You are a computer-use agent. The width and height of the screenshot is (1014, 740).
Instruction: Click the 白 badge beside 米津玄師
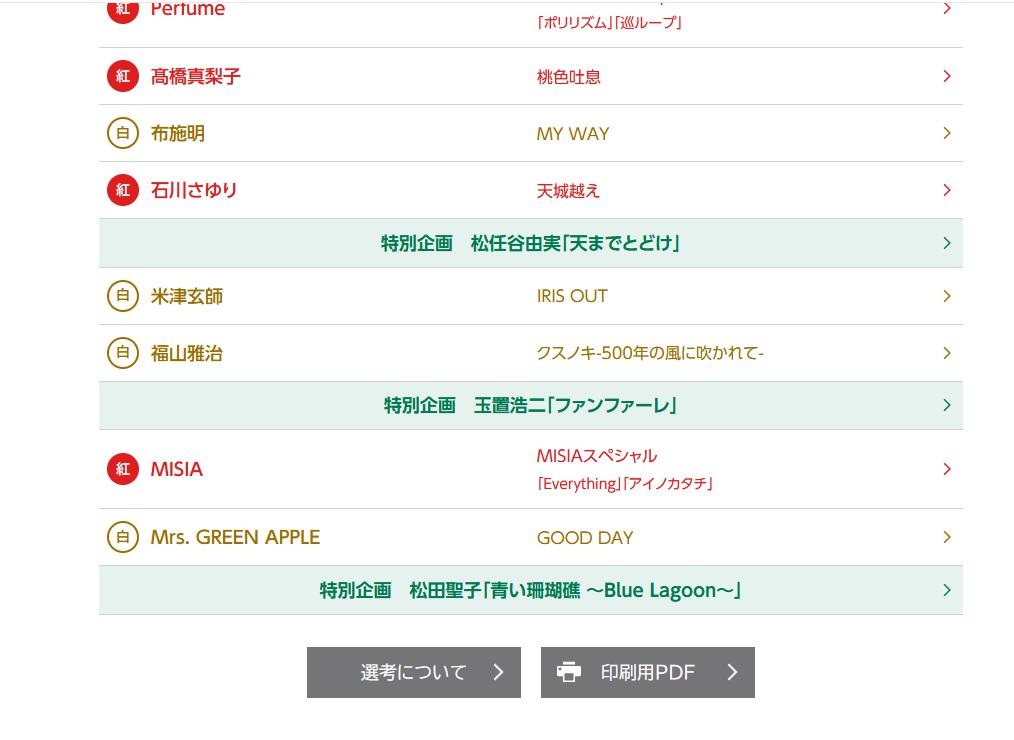[123, 296]
